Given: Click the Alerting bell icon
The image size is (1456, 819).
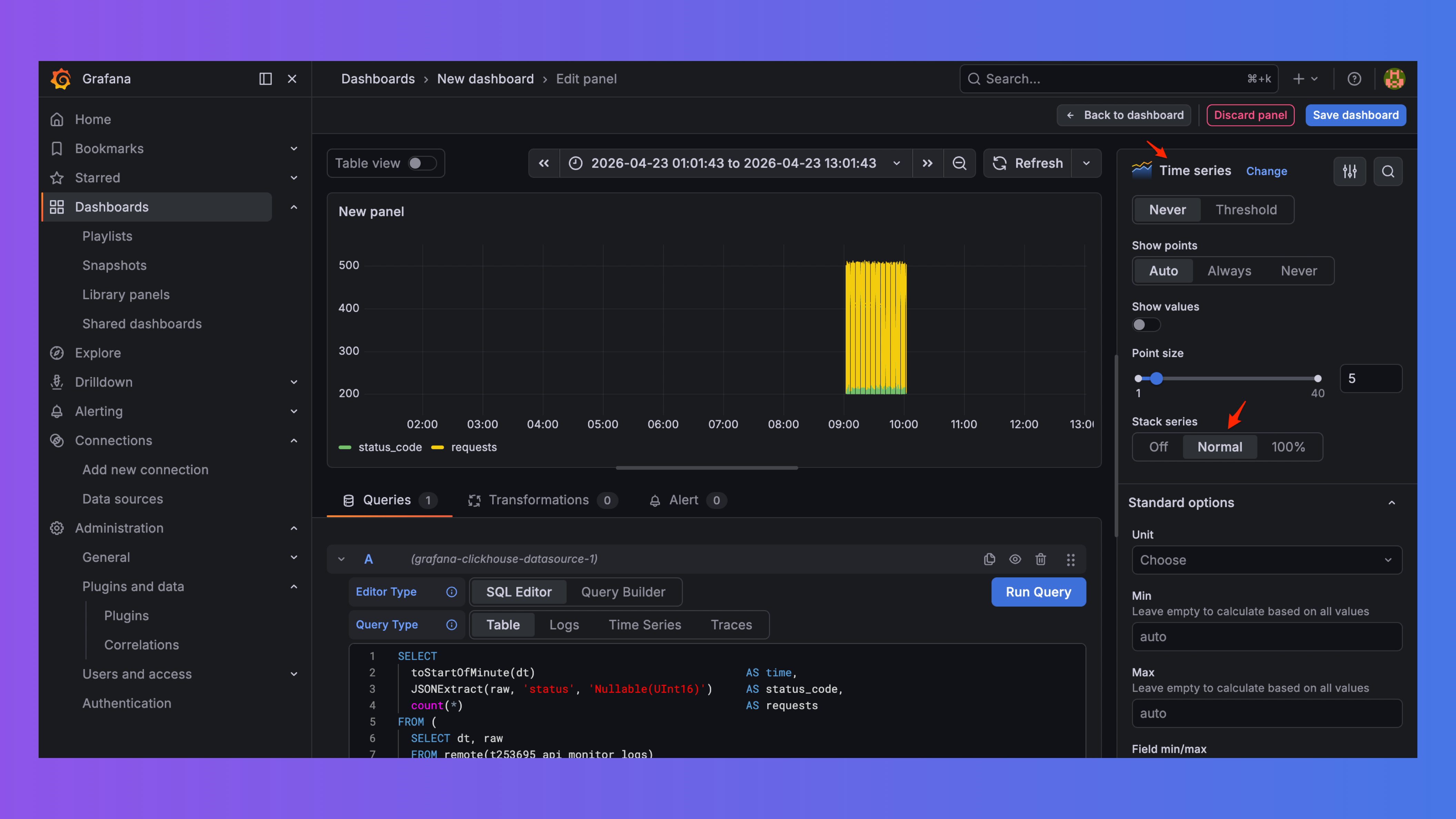Looking at the screenshot, I should [57, 412].
